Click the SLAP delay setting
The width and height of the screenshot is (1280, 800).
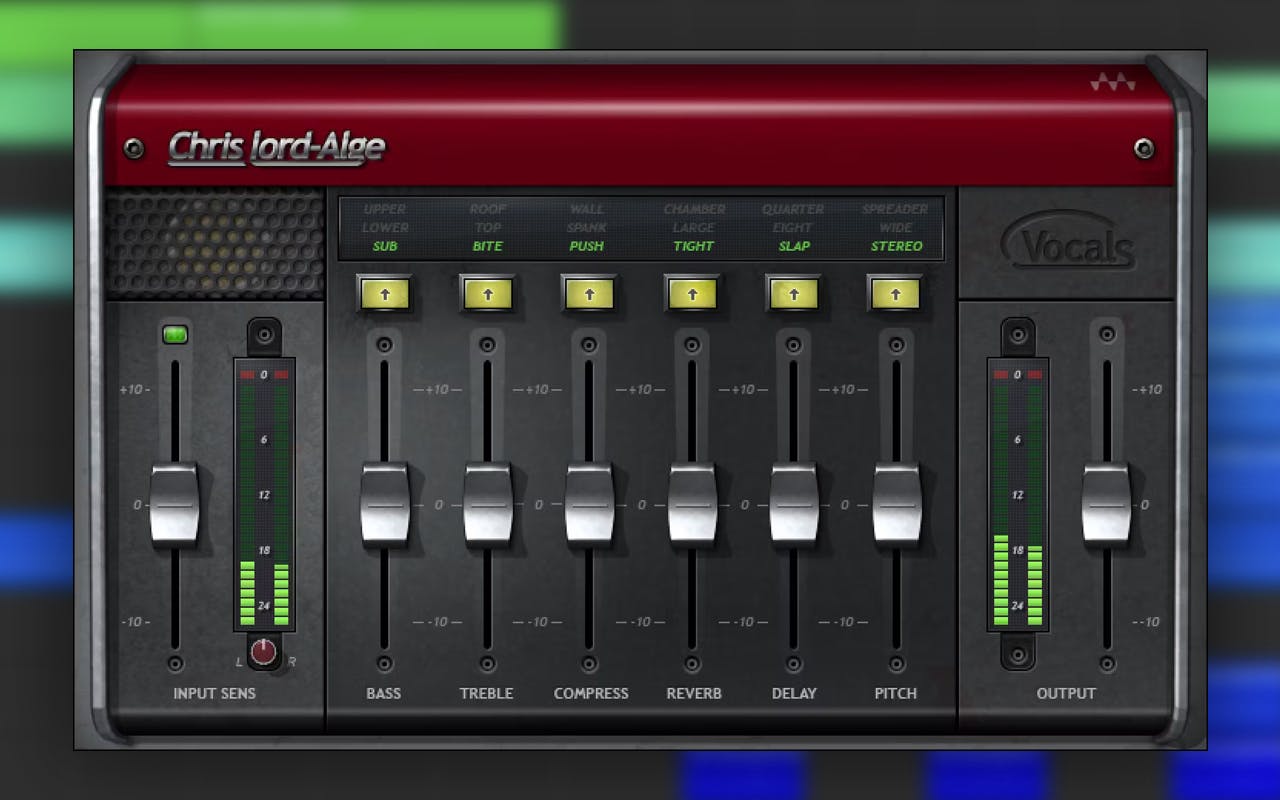pyautogui.click(x=794, y=246)
